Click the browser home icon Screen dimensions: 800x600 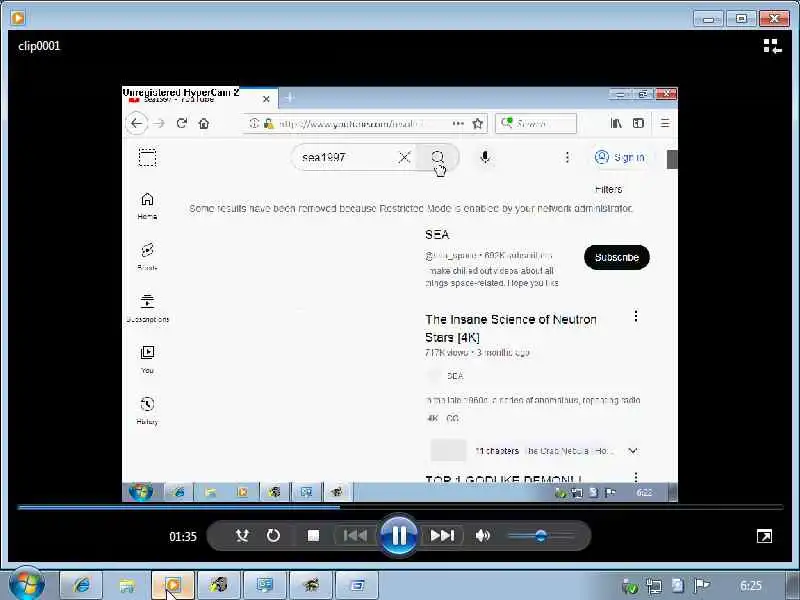tap(204, 123)
